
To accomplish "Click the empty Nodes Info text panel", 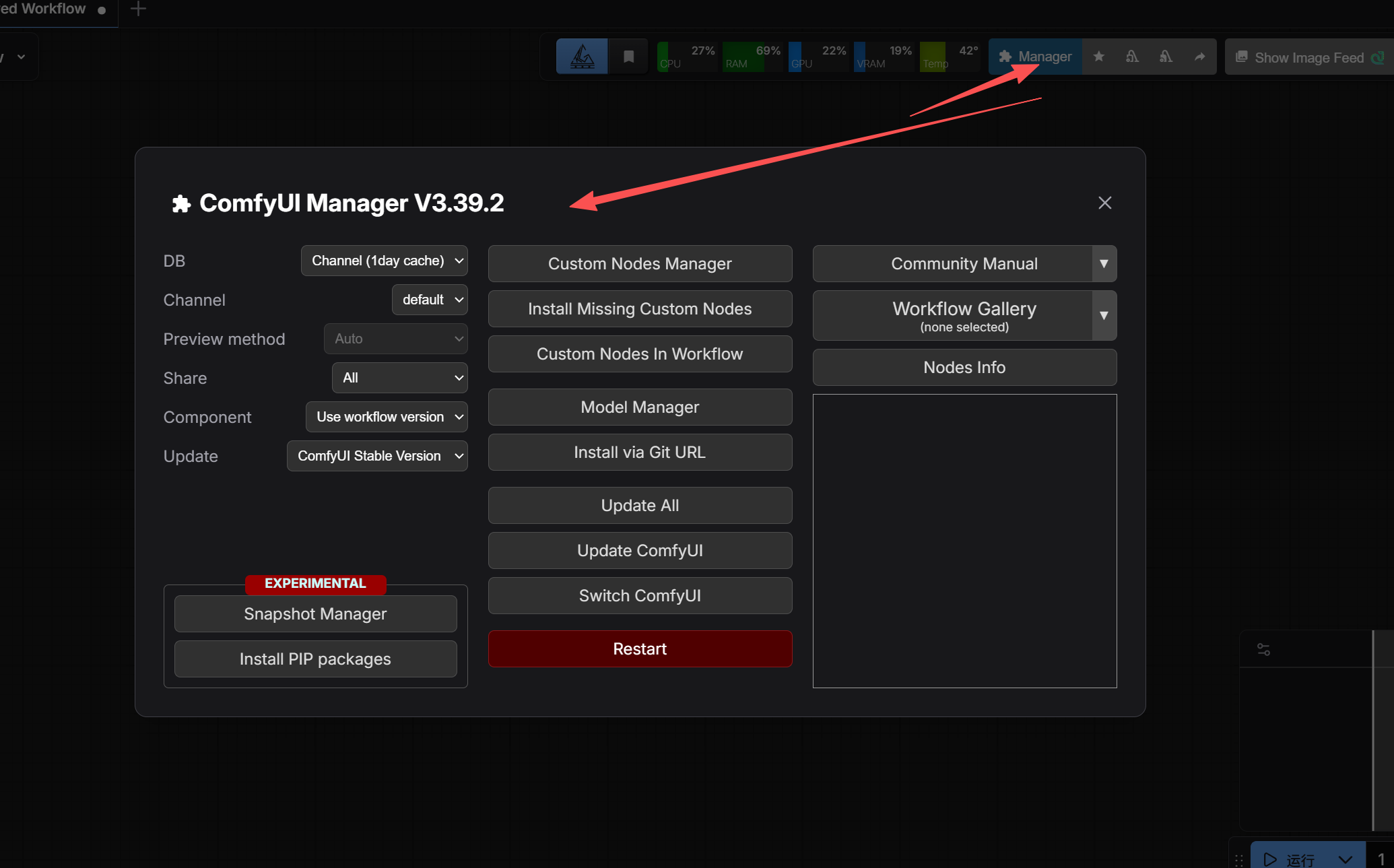I will click(964, 541).
